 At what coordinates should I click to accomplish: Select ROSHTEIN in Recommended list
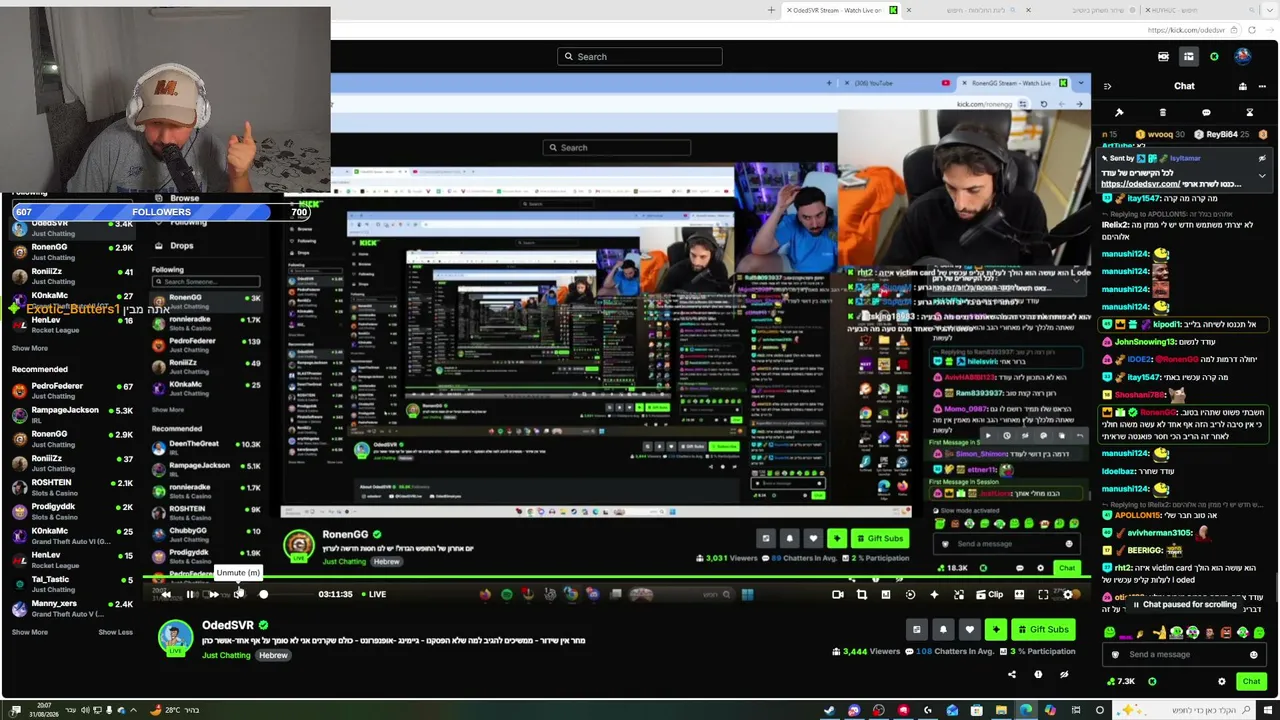coord(72,487)
